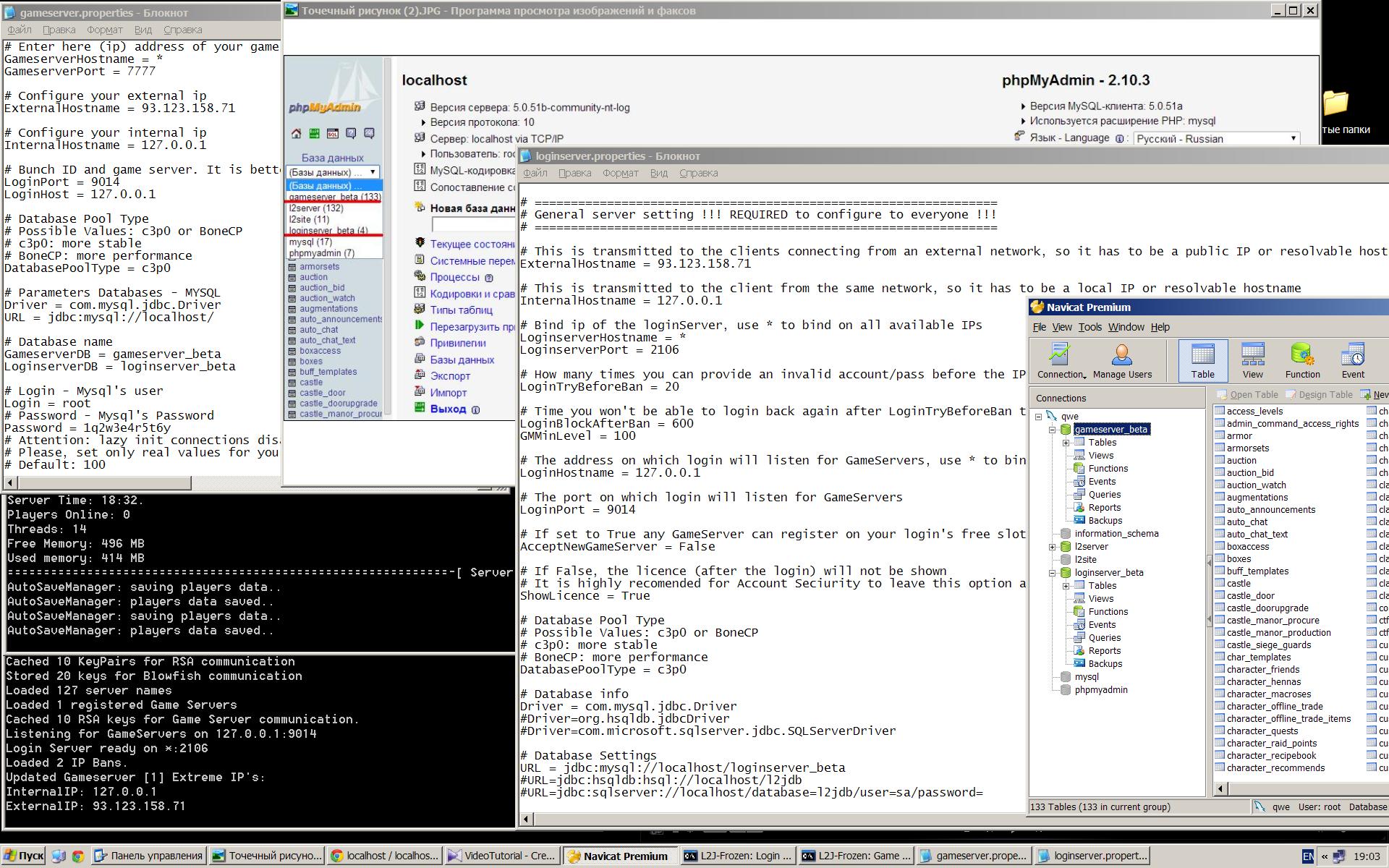Open Русский - Russian language dropdown
The image size is (1389, 868).
click(1216, 138)
